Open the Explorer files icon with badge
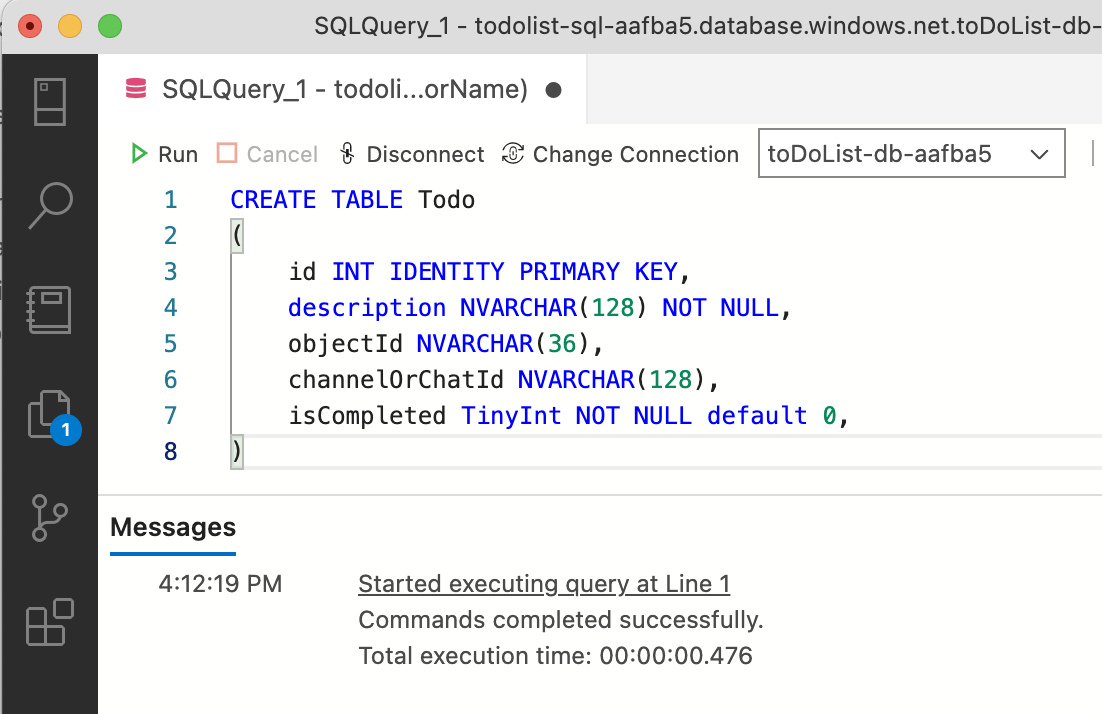1102x714 pixels. [49, 413]
